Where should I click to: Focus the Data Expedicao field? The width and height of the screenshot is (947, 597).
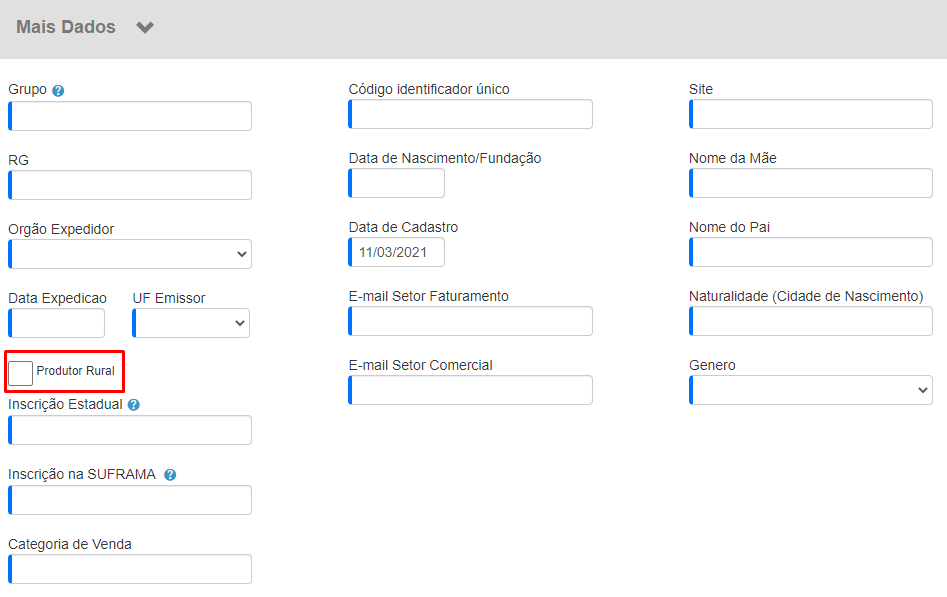coord(56,323)
